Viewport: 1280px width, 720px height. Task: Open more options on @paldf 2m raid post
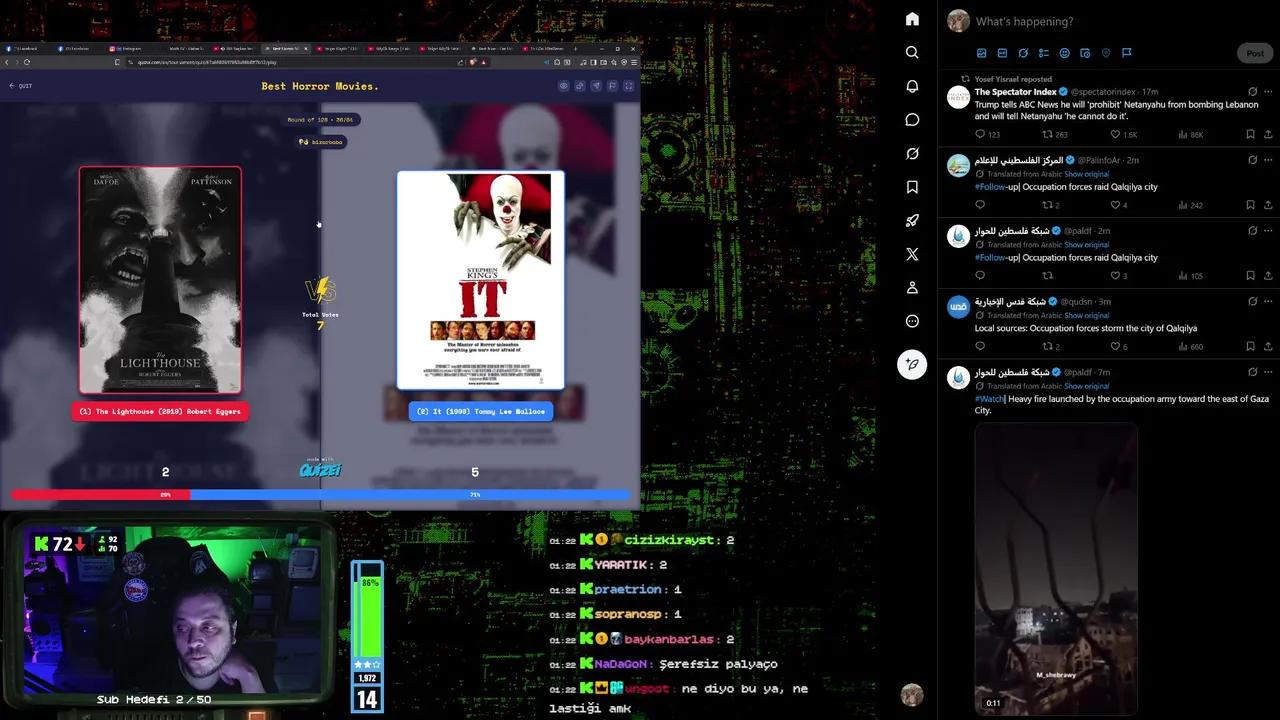[x=1268, y=231]
